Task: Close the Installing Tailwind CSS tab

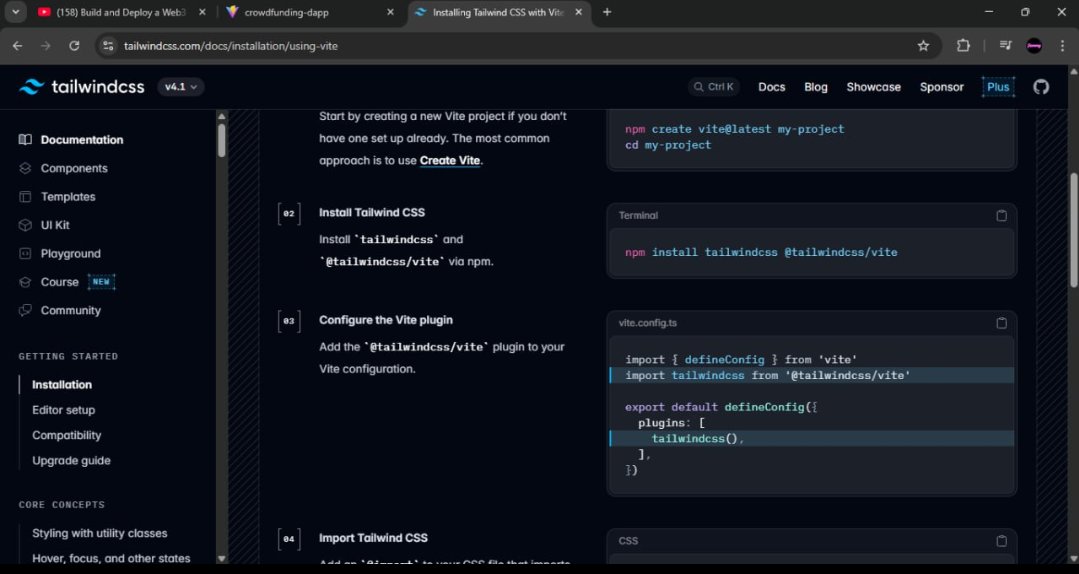Action: point(578,12)
